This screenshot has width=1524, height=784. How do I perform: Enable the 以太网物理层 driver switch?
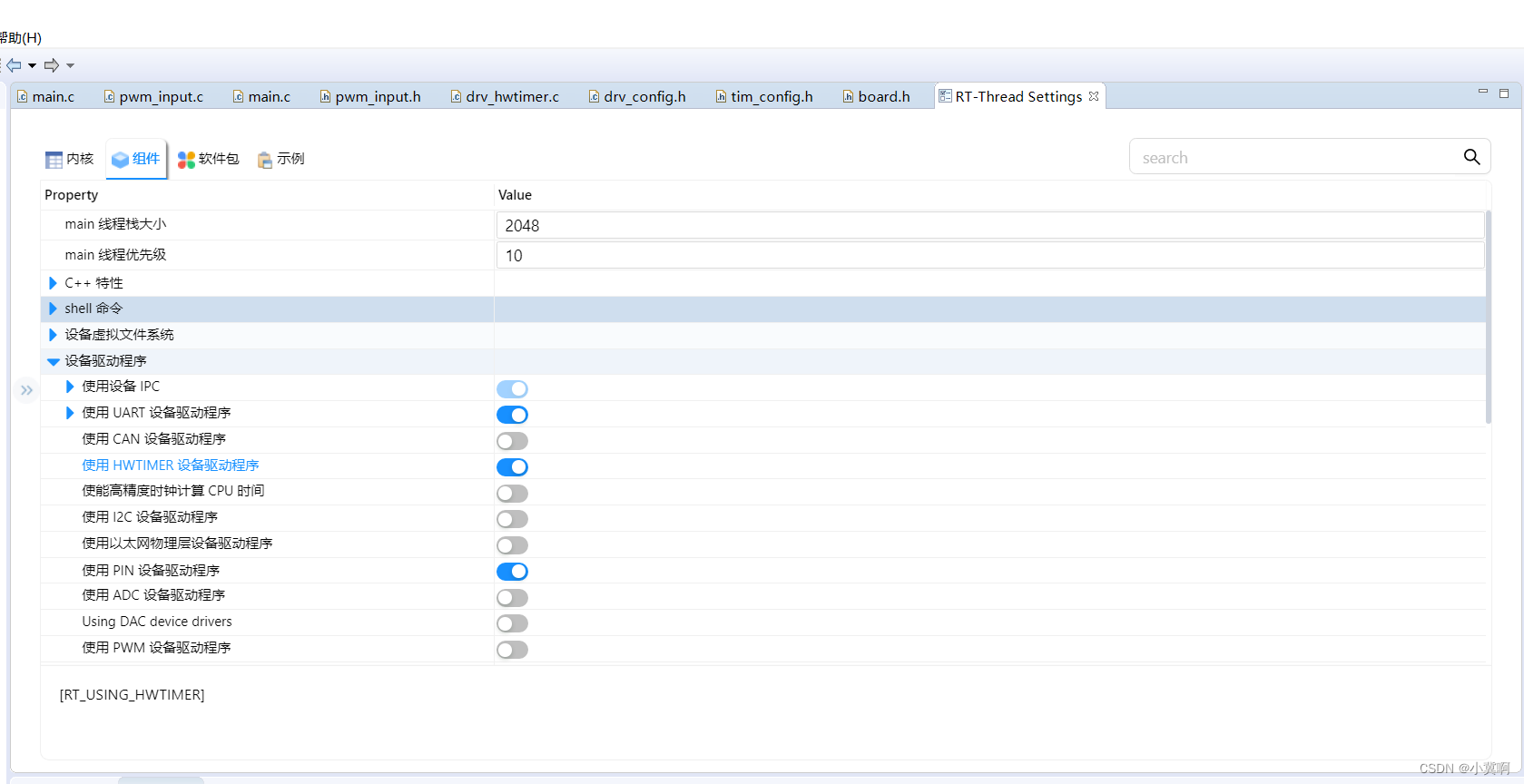pos(512,545)
